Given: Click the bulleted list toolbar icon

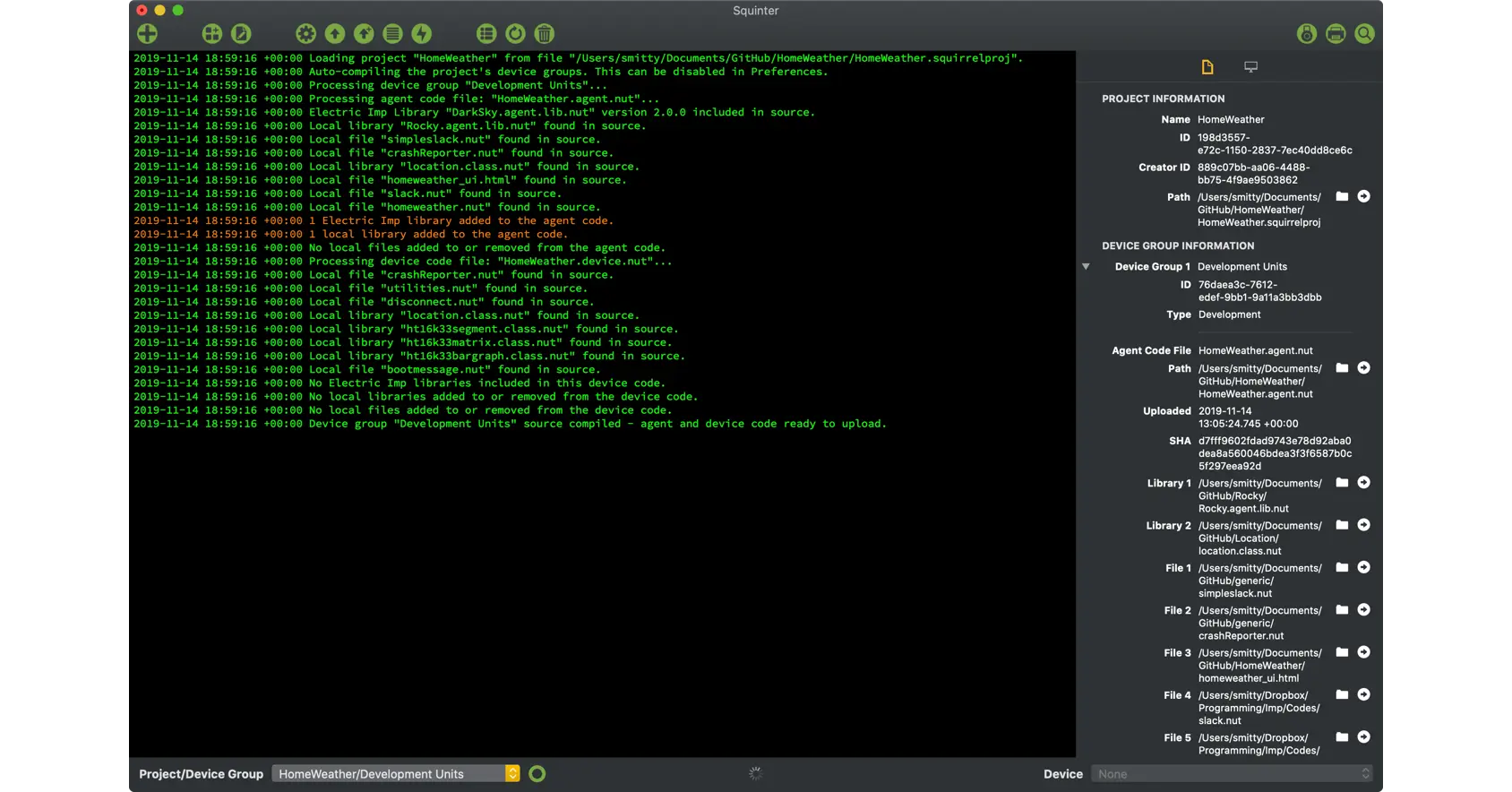Looking at the screenshot, I should tap(486, 34).
